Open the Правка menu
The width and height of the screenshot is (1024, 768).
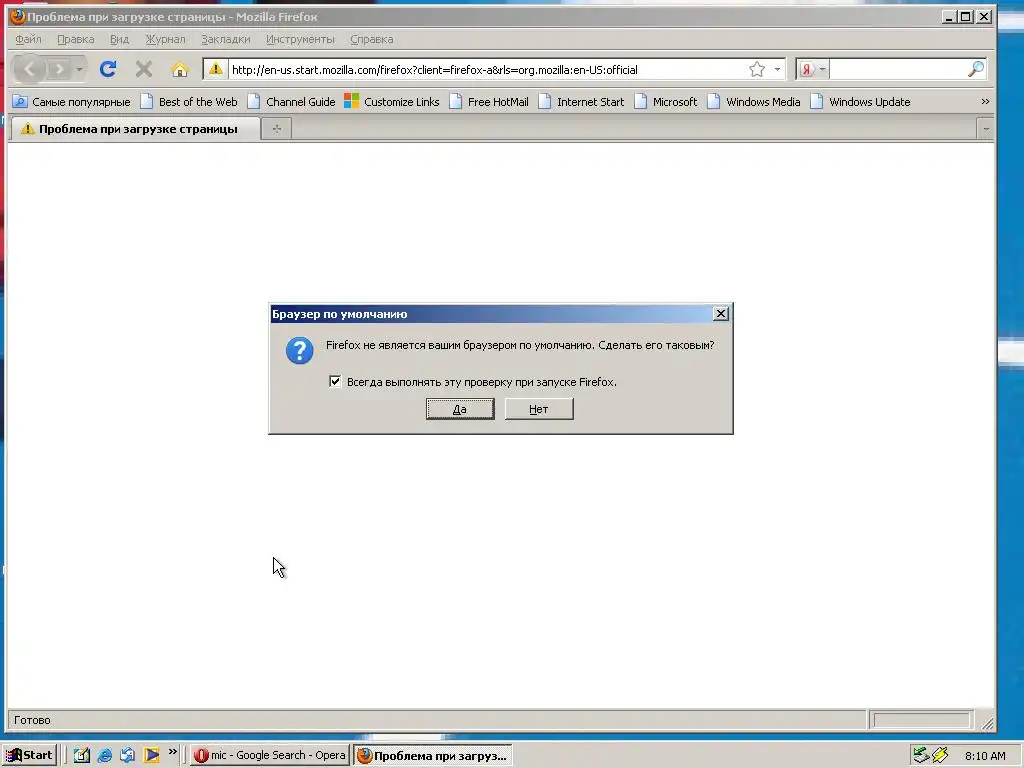[76, 39]
